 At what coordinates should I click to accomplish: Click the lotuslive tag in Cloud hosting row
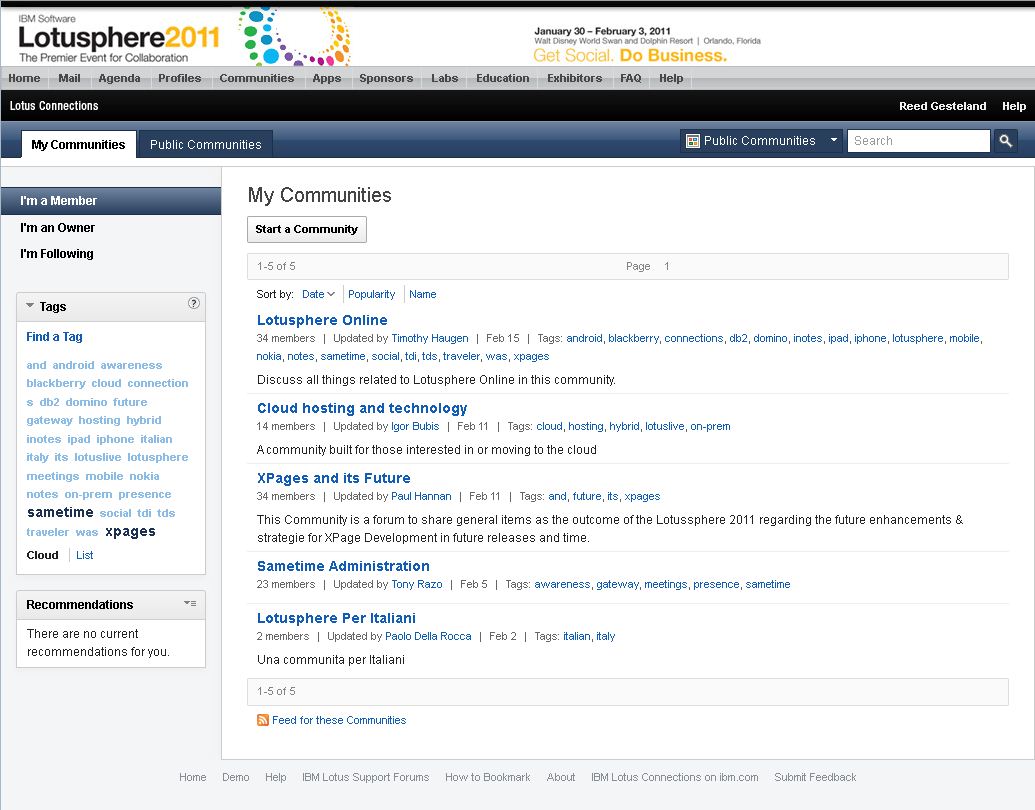665,426
